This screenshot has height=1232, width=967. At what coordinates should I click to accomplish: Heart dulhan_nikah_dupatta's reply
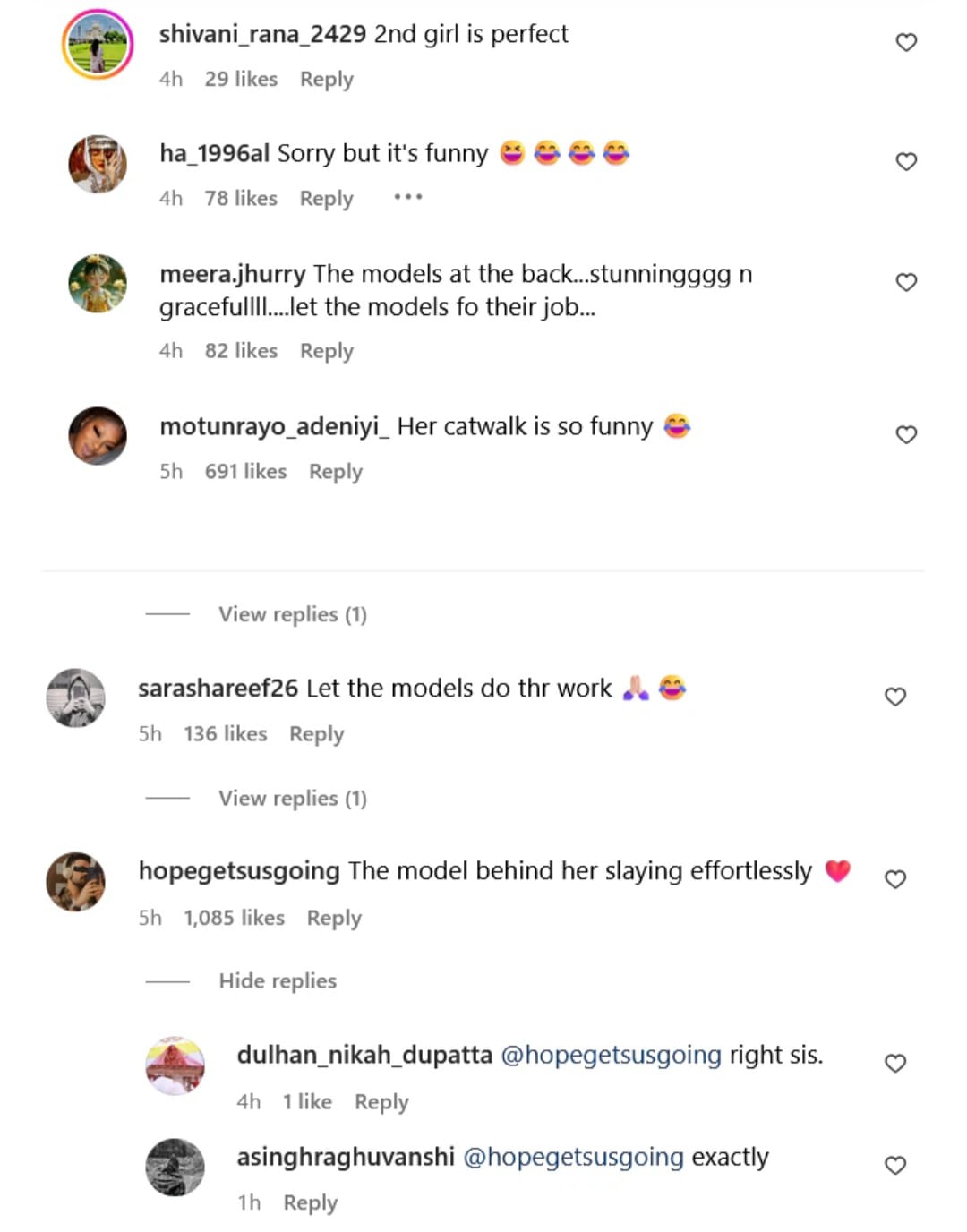(895, 1063)
